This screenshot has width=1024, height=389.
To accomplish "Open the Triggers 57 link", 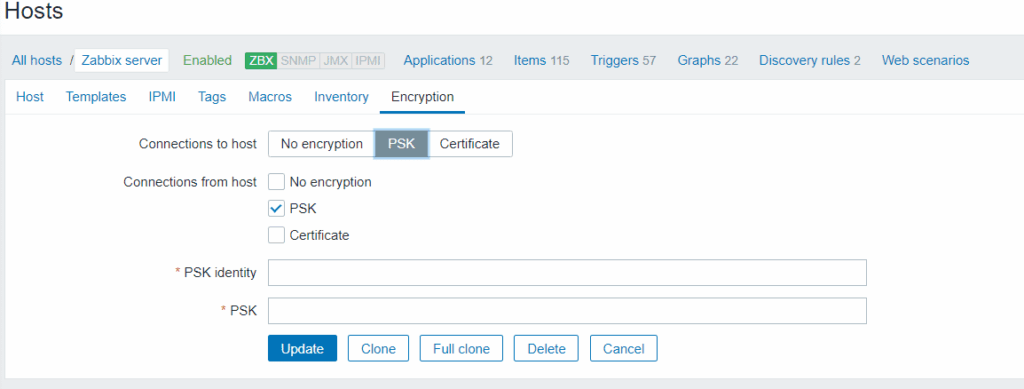I will (623, 61).
